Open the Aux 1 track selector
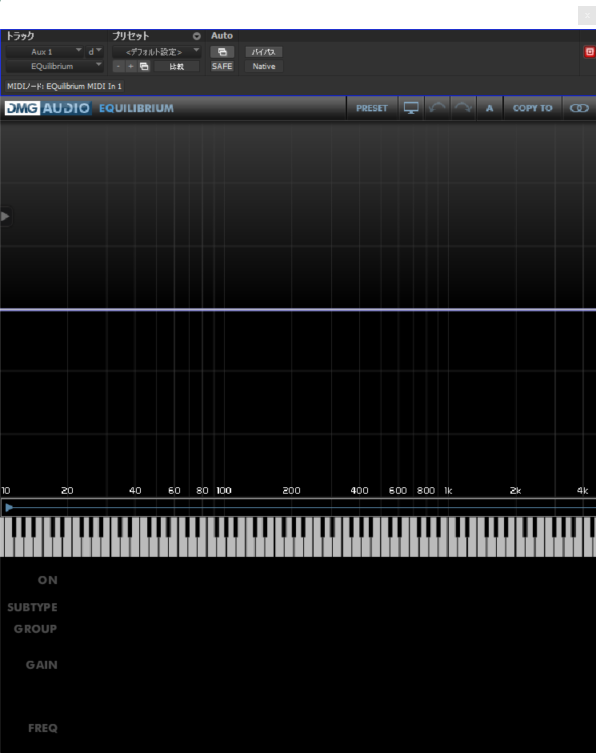The image size is (596, 753). 45,52
